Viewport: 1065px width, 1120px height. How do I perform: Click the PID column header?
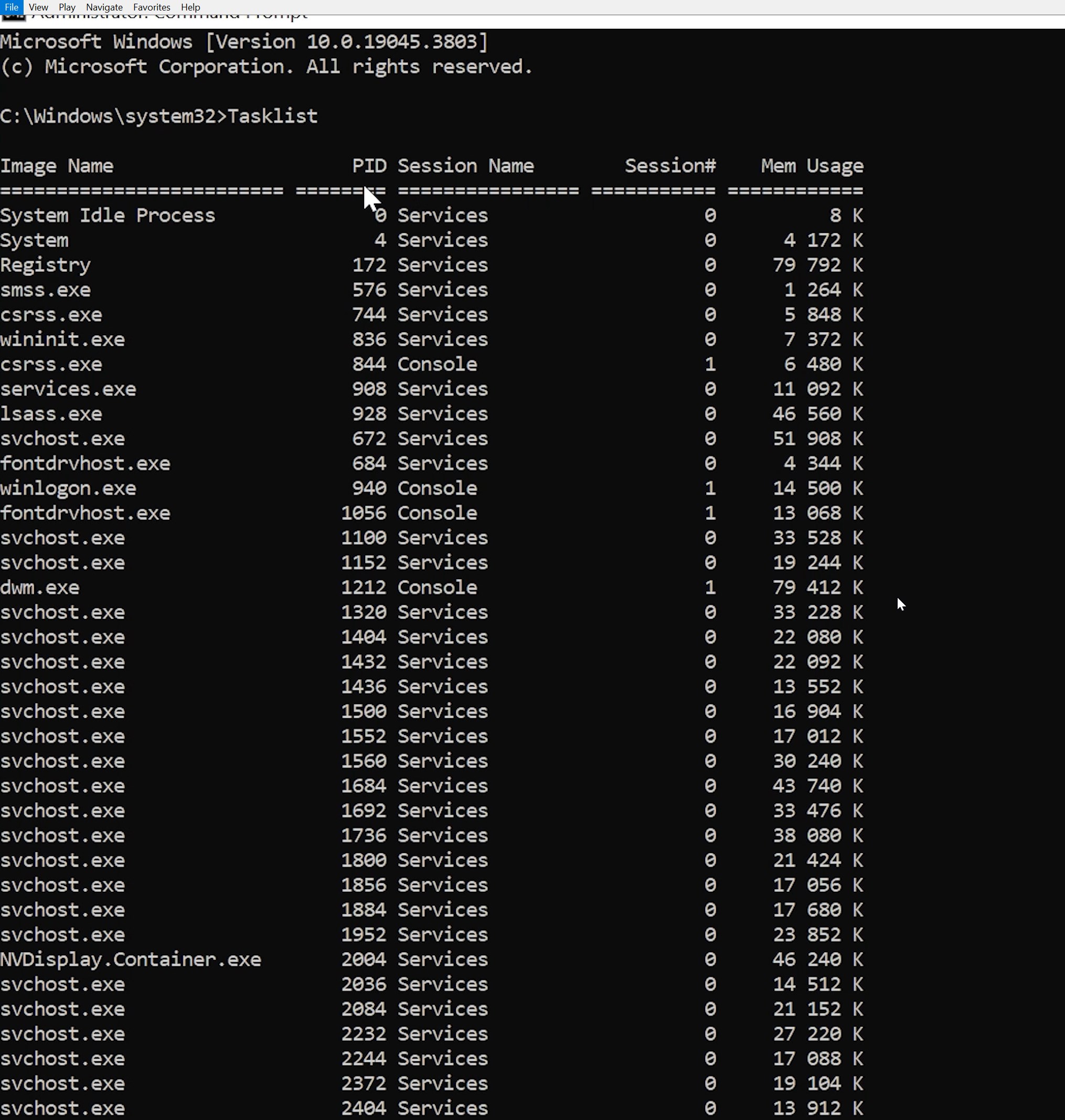coord(369,166)
